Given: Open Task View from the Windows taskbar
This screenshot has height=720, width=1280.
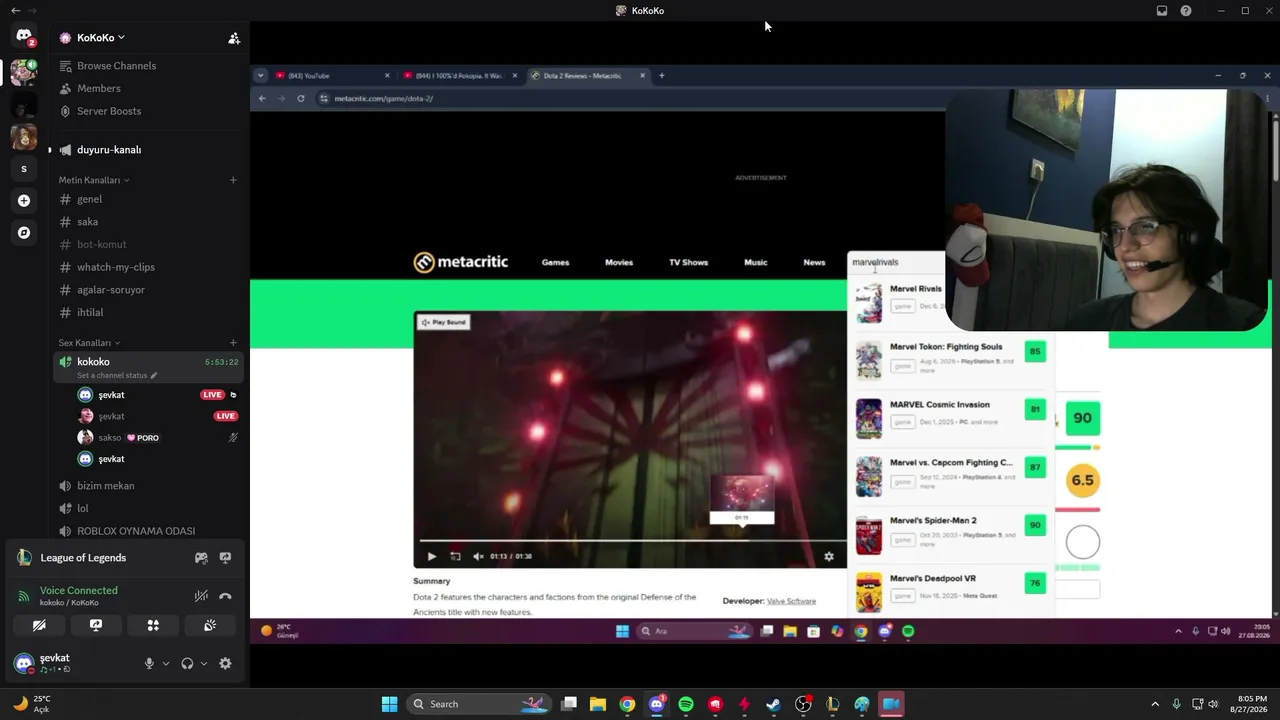Looking at the screenshot, I should pos(569,704).
